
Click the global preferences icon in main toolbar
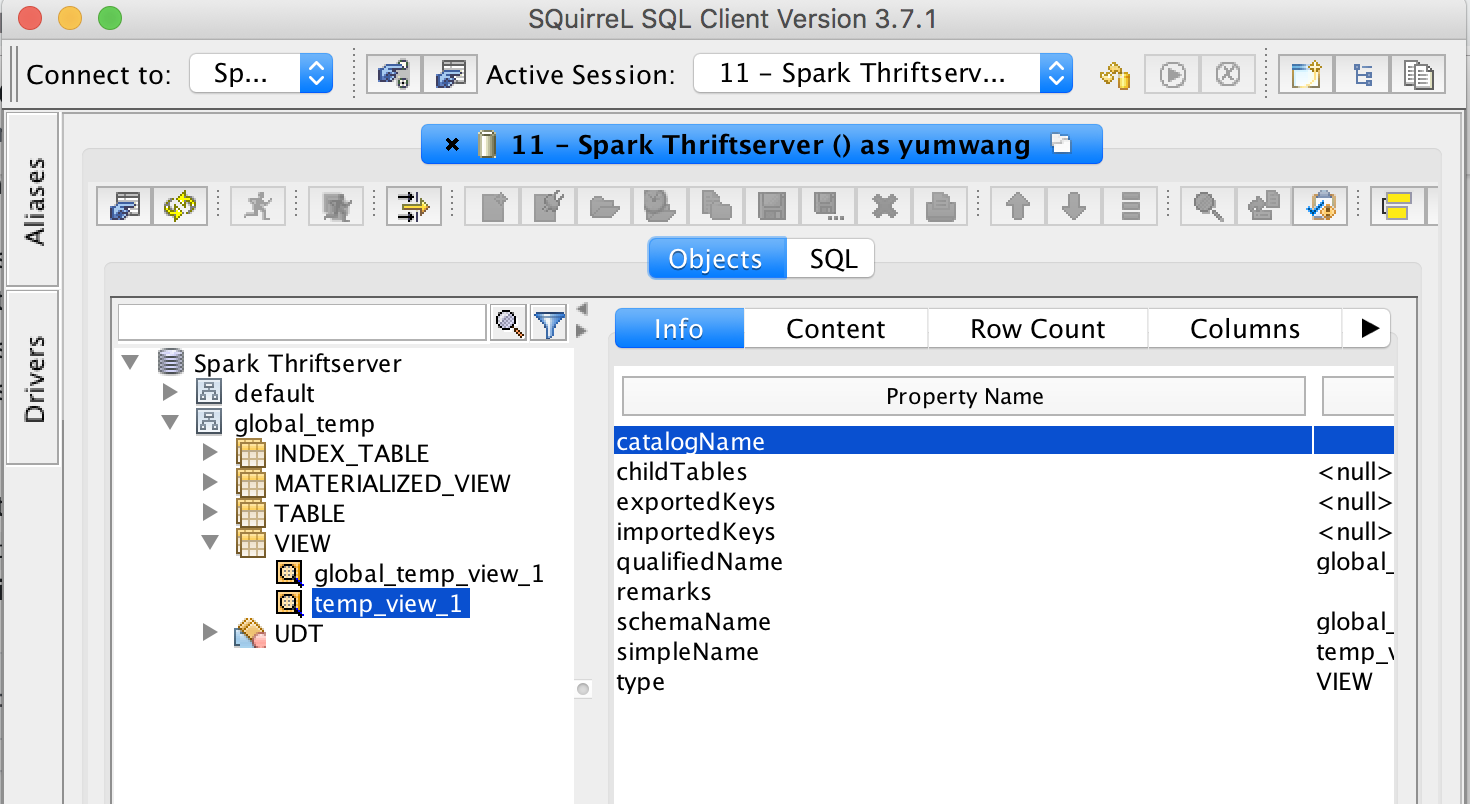pyautogui.click(x=394, y=74)
